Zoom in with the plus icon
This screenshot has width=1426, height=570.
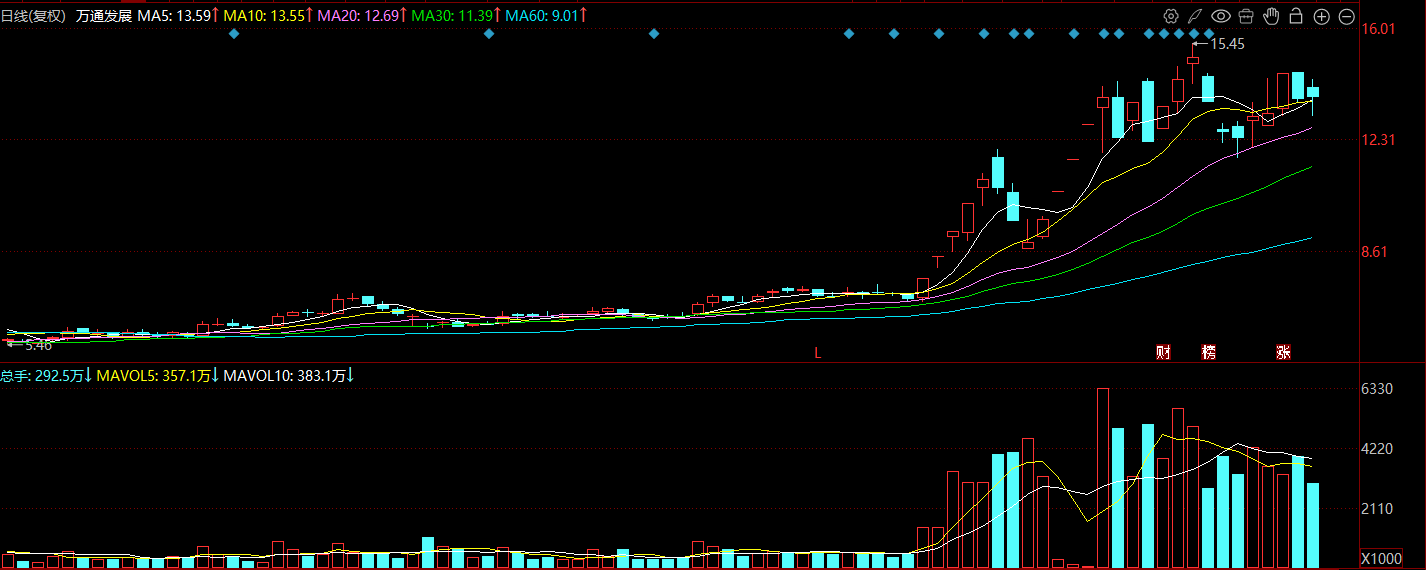pyautogui.click(x=1321, y=16)
